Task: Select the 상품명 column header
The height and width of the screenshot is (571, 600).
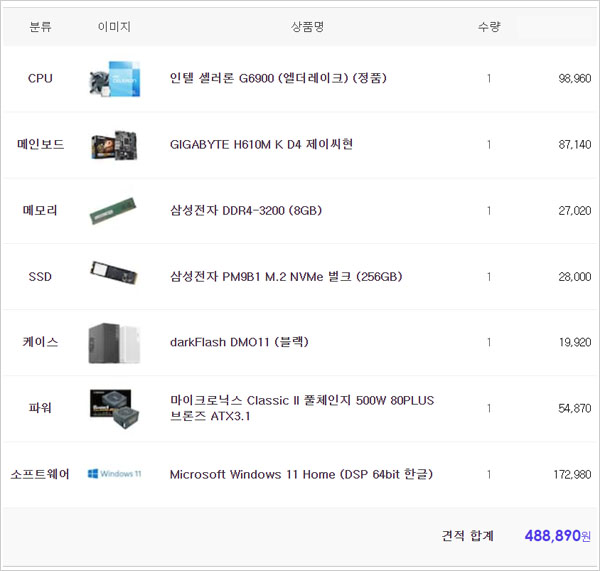Action: [x=307, y=27]
